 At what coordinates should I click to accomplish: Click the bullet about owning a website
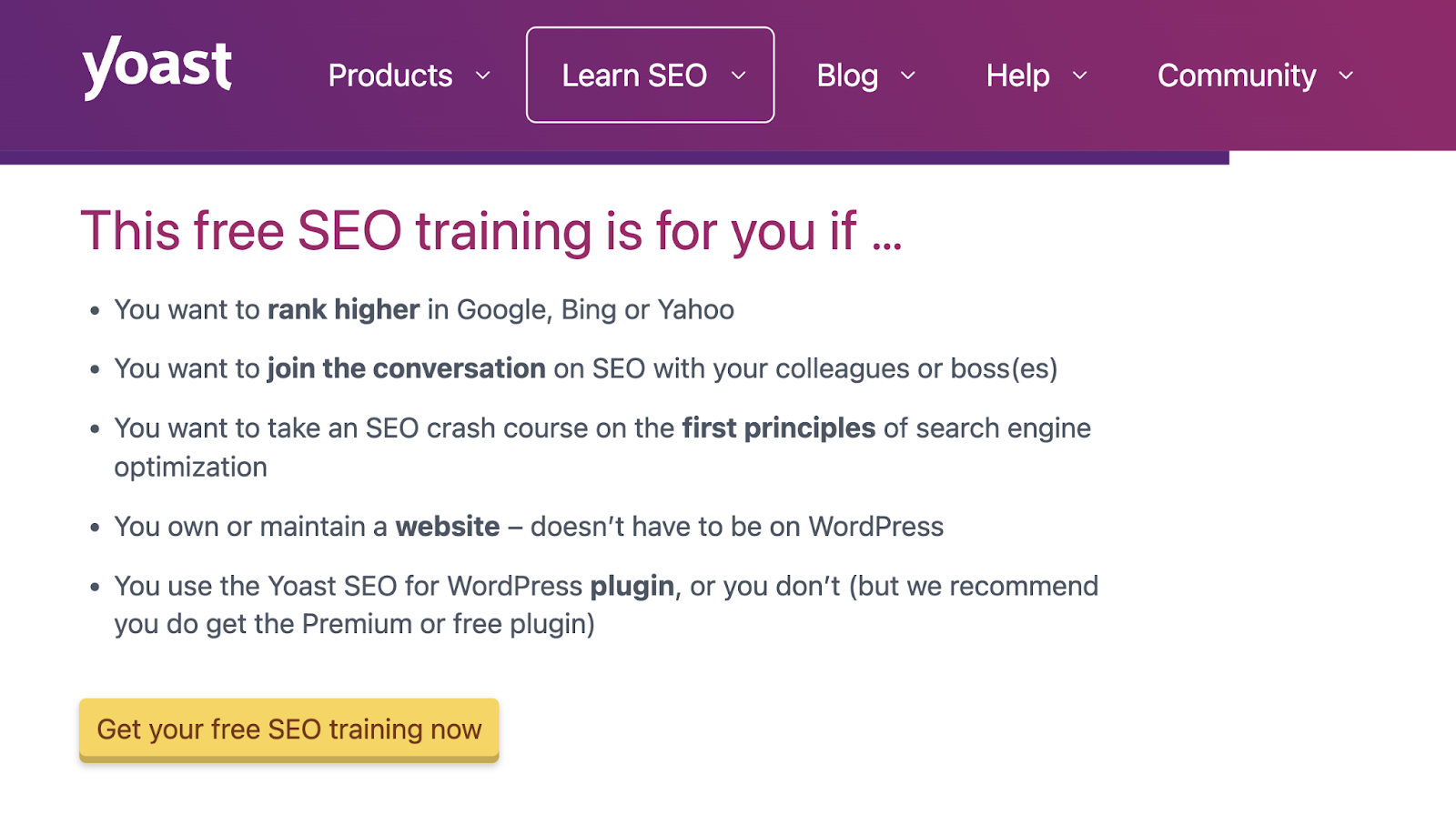(x=528, y=526)
